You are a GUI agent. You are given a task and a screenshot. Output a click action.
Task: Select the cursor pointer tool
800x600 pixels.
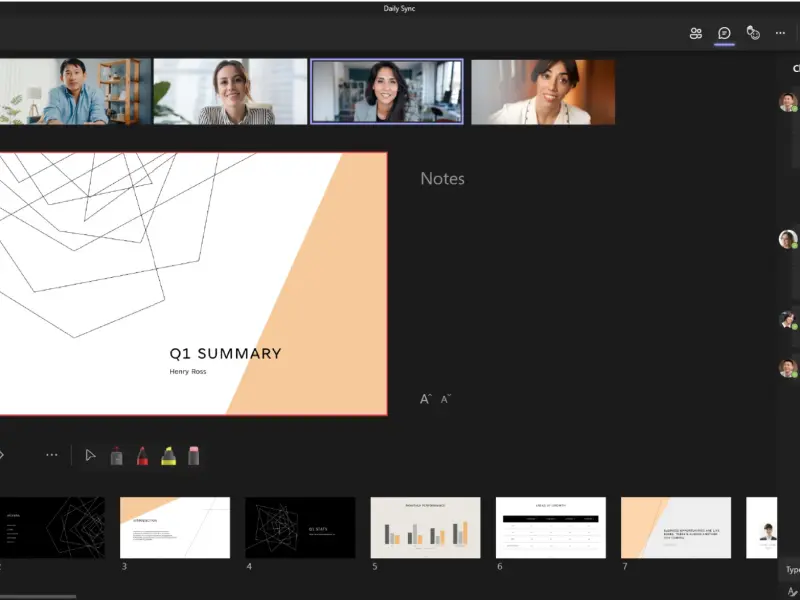click(90, 455)
